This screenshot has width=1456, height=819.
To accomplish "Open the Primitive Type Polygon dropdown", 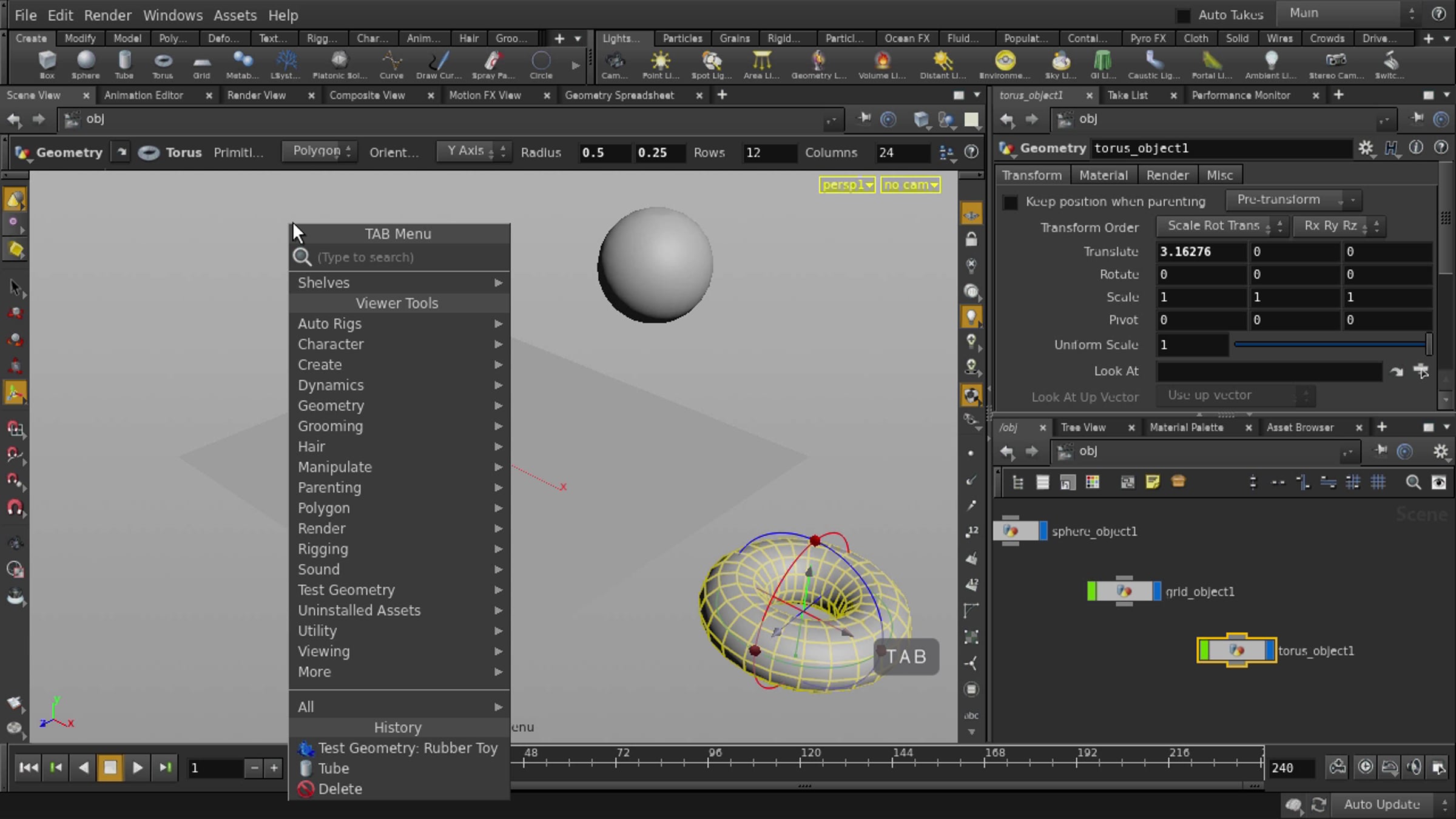I will 320,151.
